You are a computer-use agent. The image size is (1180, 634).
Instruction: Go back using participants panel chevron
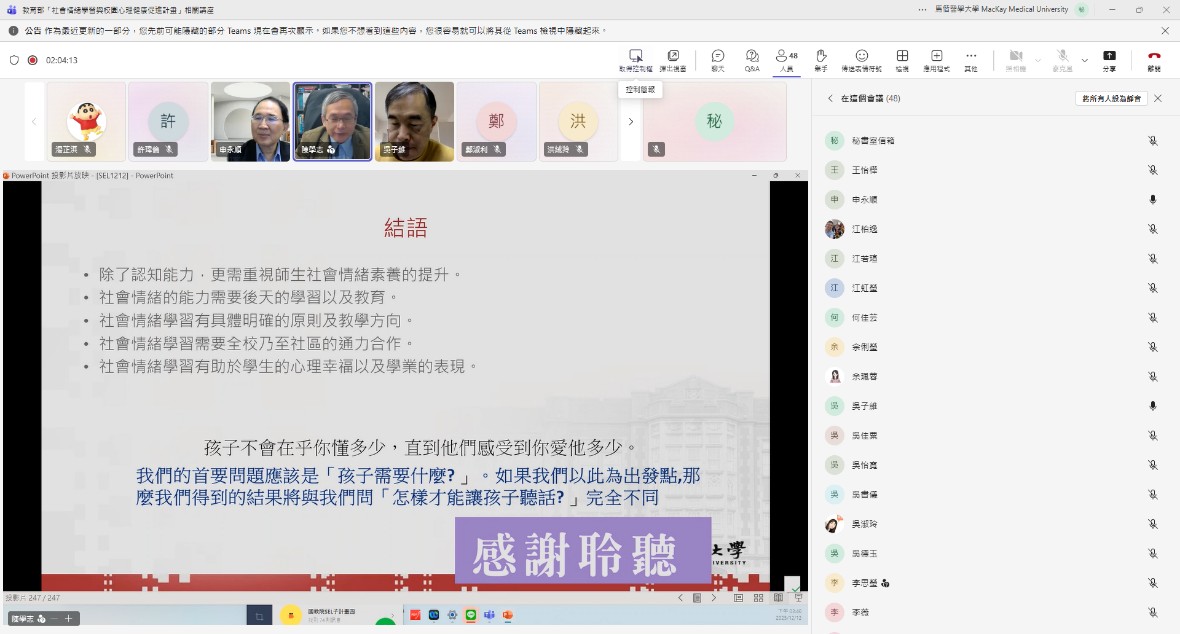pyautogui.click(x=830, y=99)
